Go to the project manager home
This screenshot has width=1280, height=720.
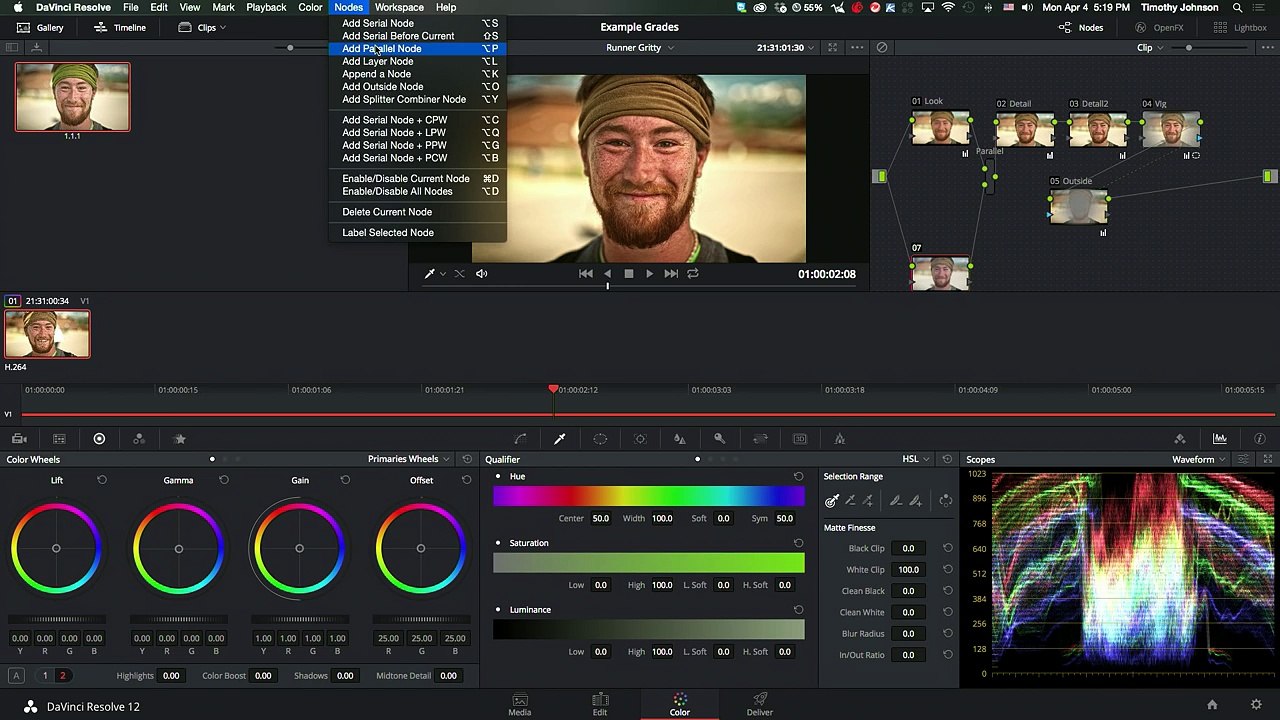click(x=1212, y=705)
